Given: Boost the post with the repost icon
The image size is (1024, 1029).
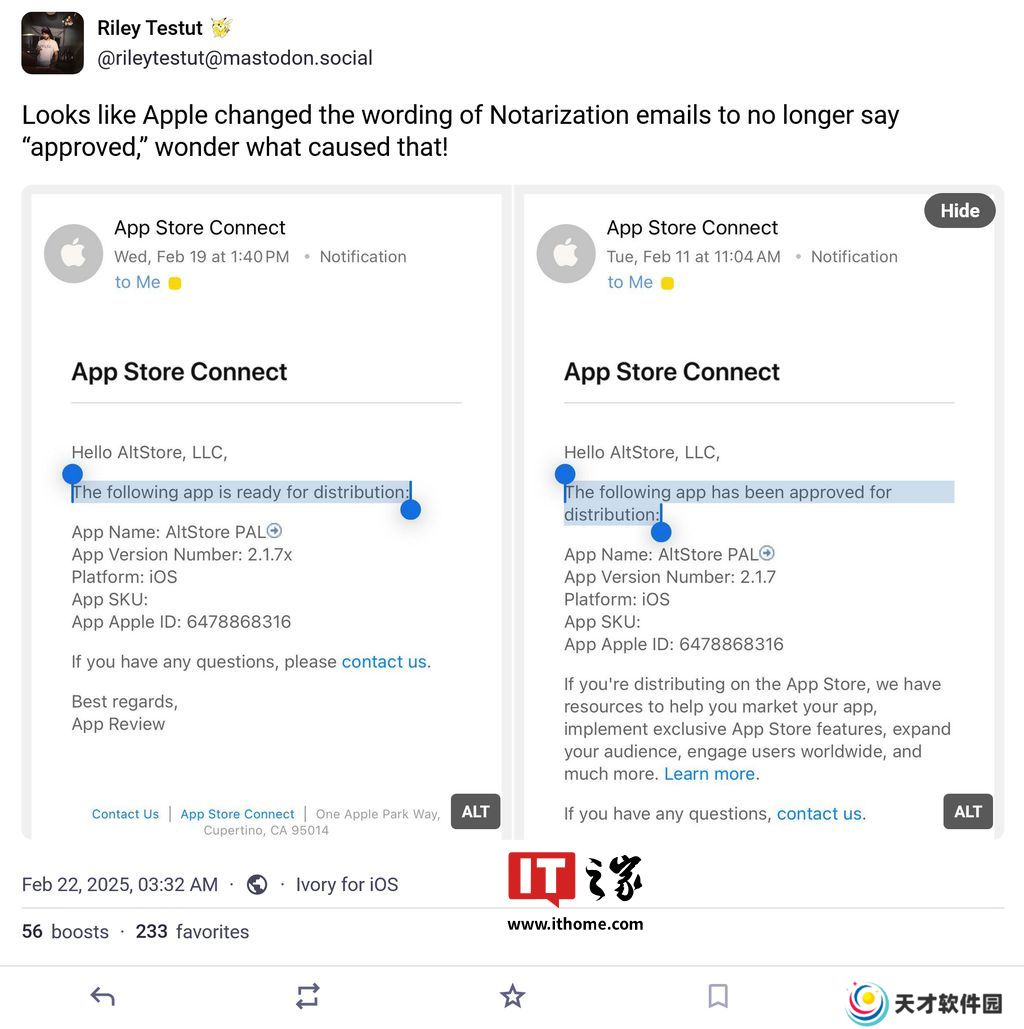Looking at the screenshot, I should point(307,996).
